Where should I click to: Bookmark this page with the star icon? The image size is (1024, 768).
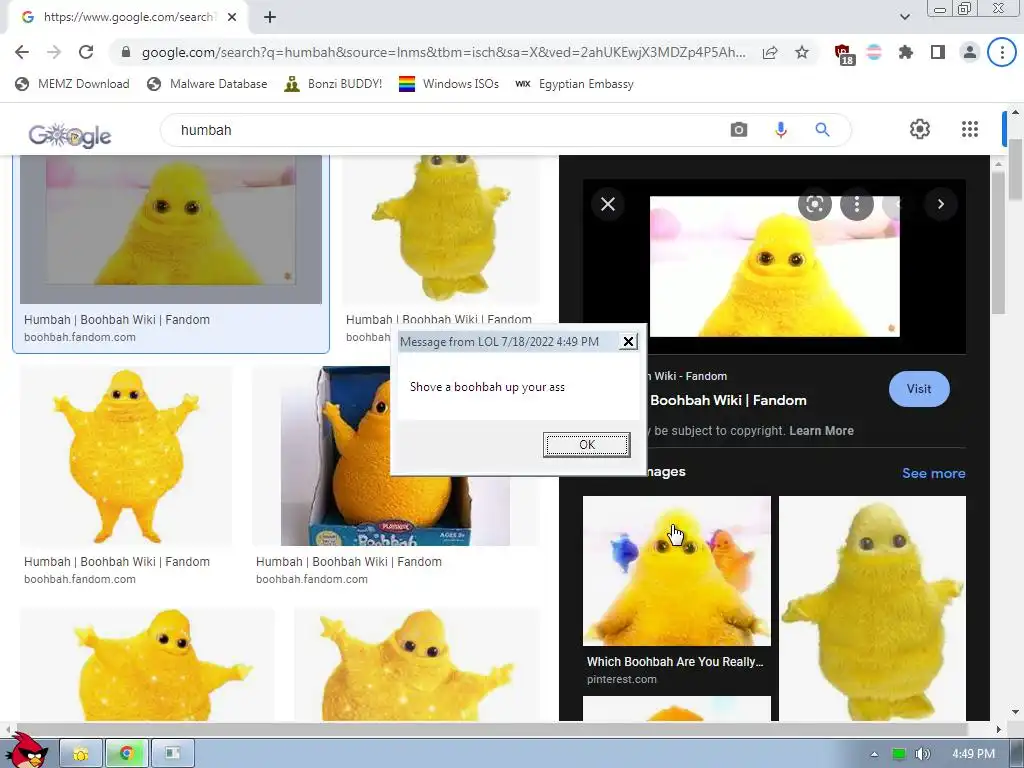coord(802,52)
